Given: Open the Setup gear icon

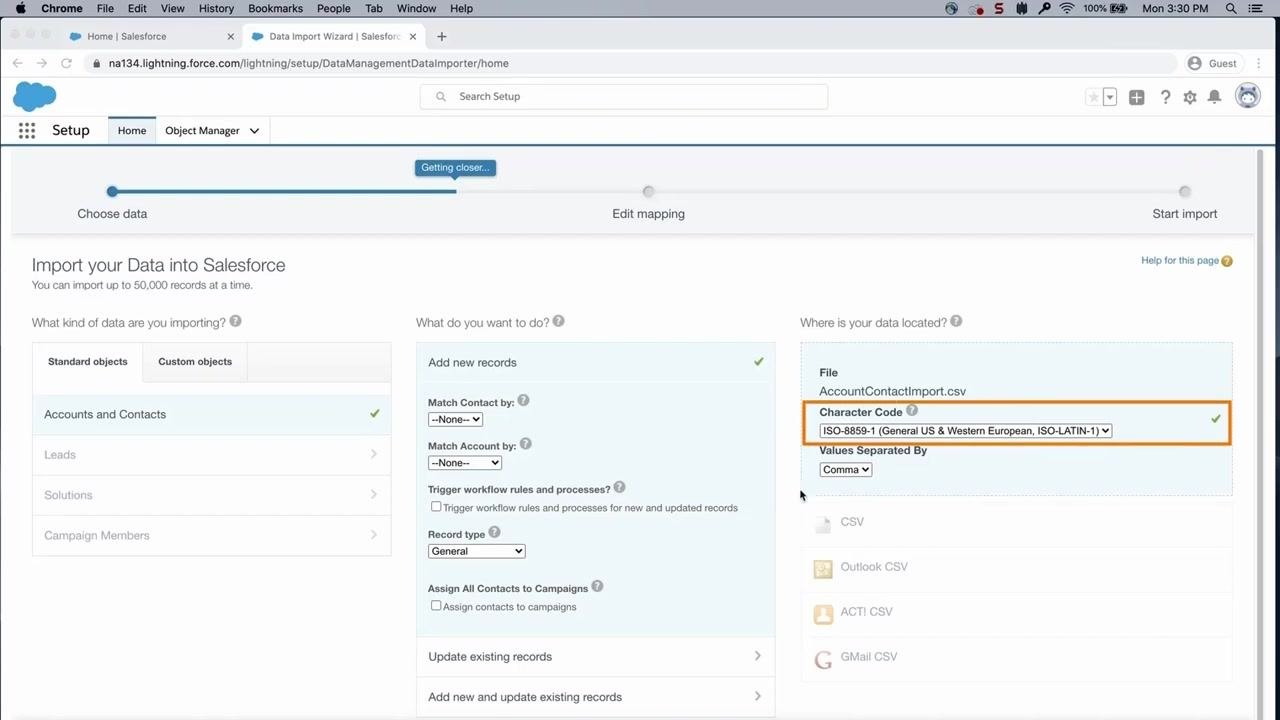Looking at the screenshot, I should coord(1190,97).
